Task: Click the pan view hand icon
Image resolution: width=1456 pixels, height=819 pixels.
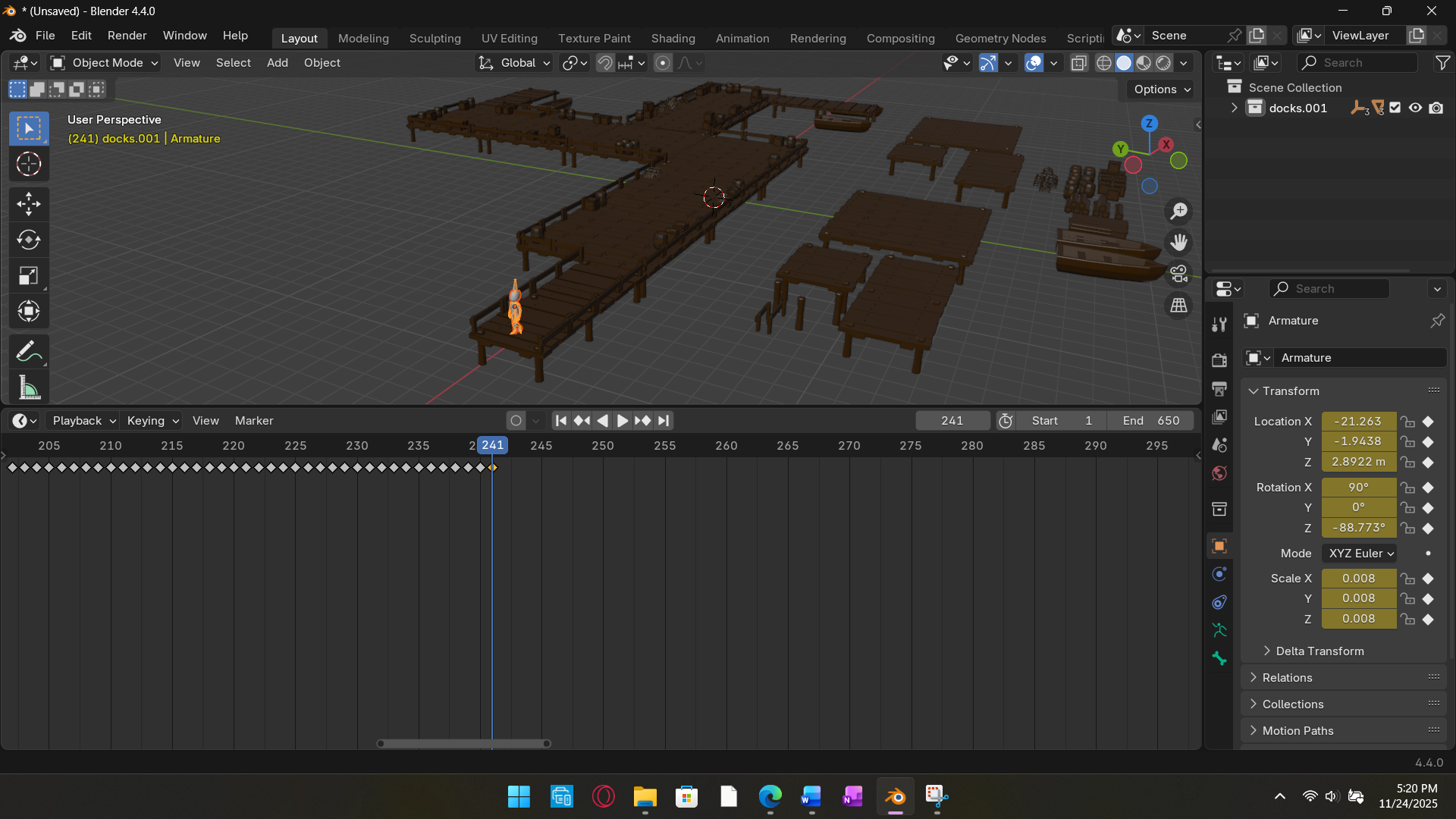Action: [x=1178, y=243]
